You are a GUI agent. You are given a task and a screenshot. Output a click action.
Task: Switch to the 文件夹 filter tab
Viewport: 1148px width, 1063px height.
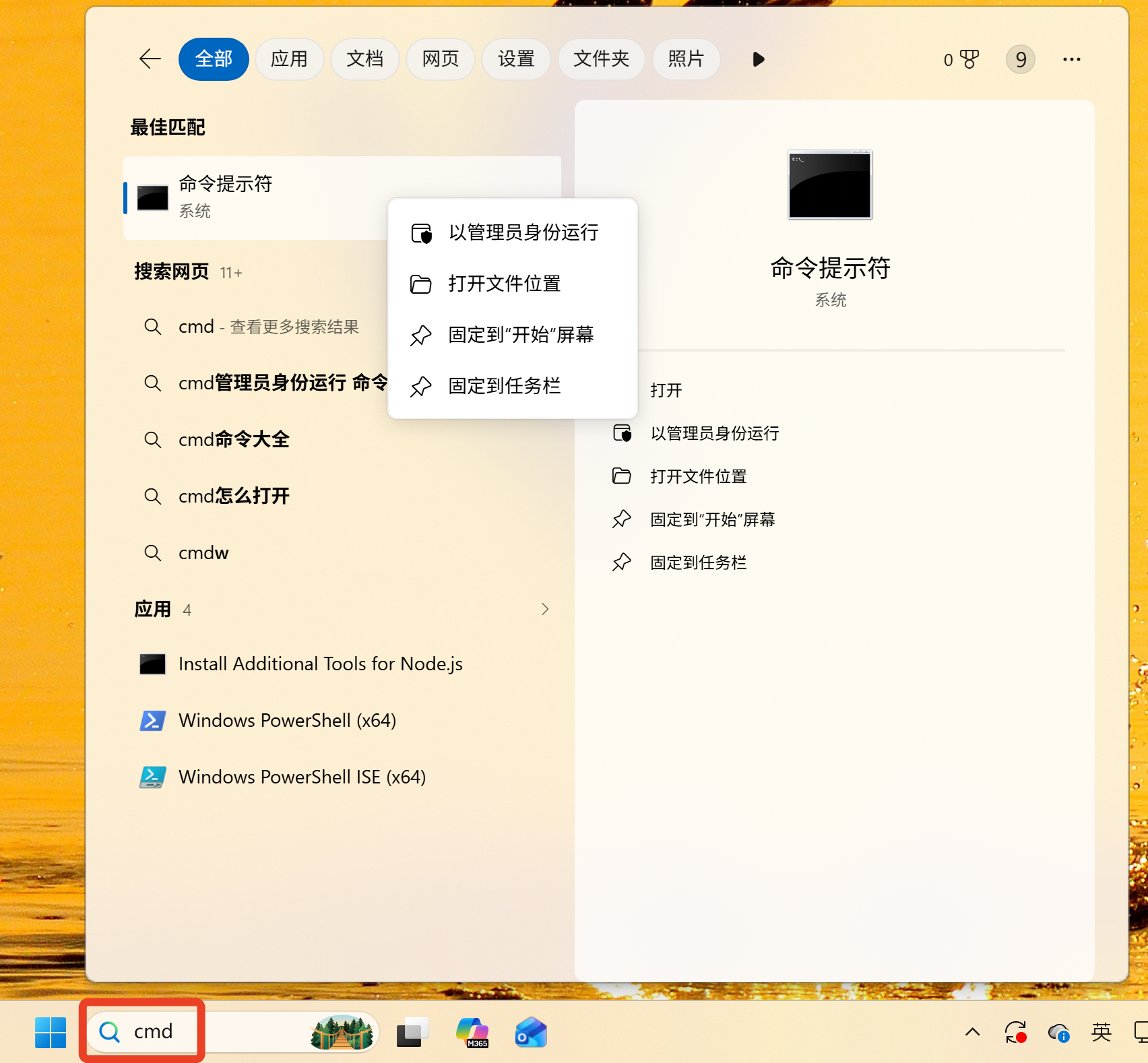click(x=601, y=59)
